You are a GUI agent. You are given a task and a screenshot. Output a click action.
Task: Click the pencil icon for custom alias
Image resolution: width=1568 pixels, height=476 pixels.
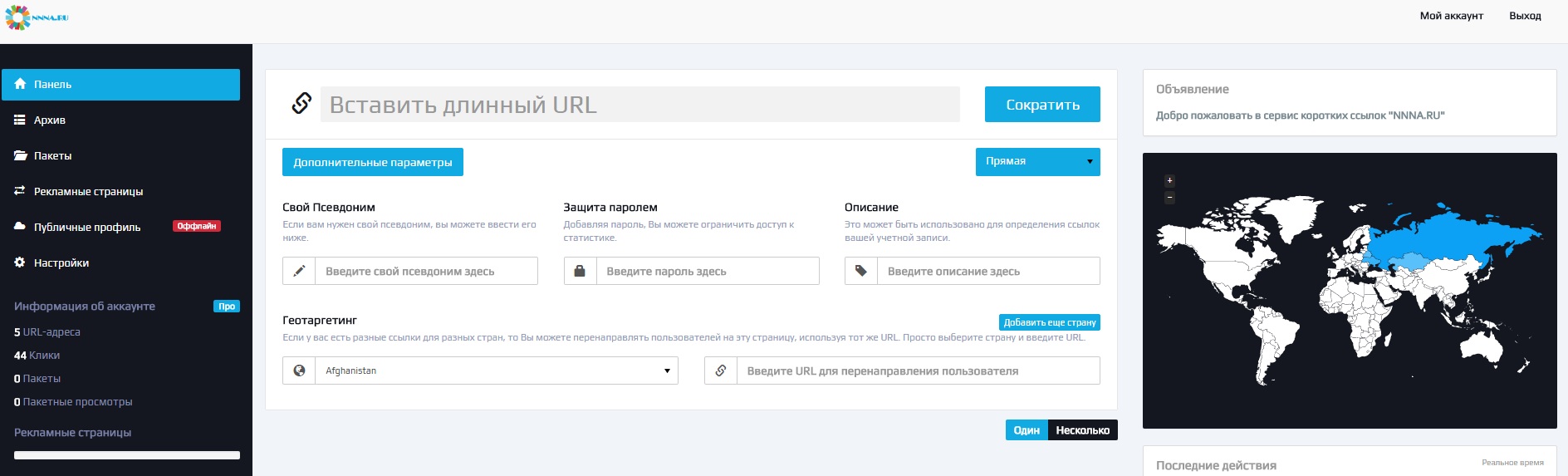299,271
